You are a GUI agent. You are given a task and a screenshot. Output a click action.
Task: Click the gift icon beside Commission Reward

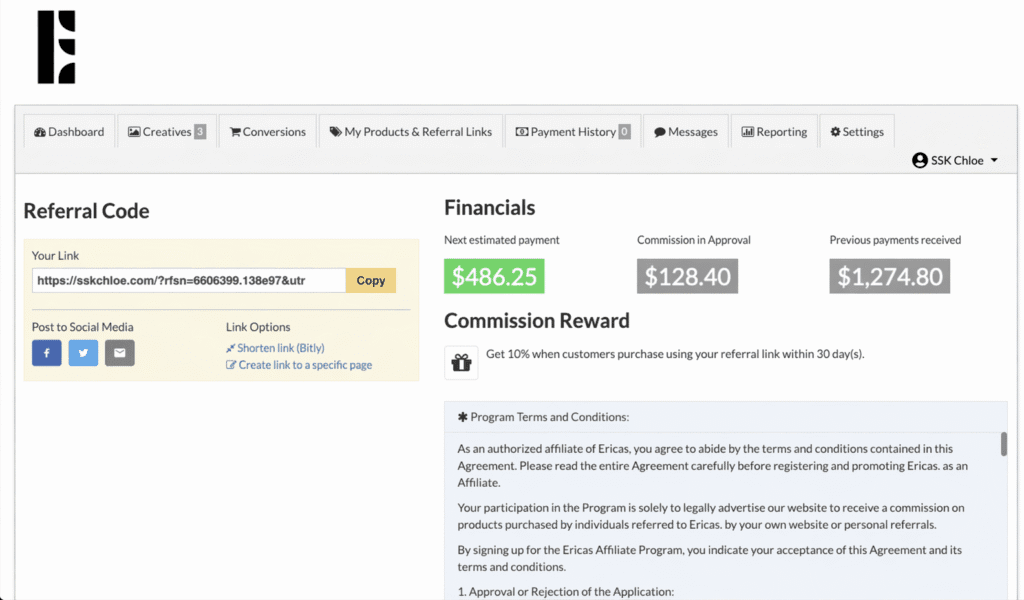click(x=461, y=362)
